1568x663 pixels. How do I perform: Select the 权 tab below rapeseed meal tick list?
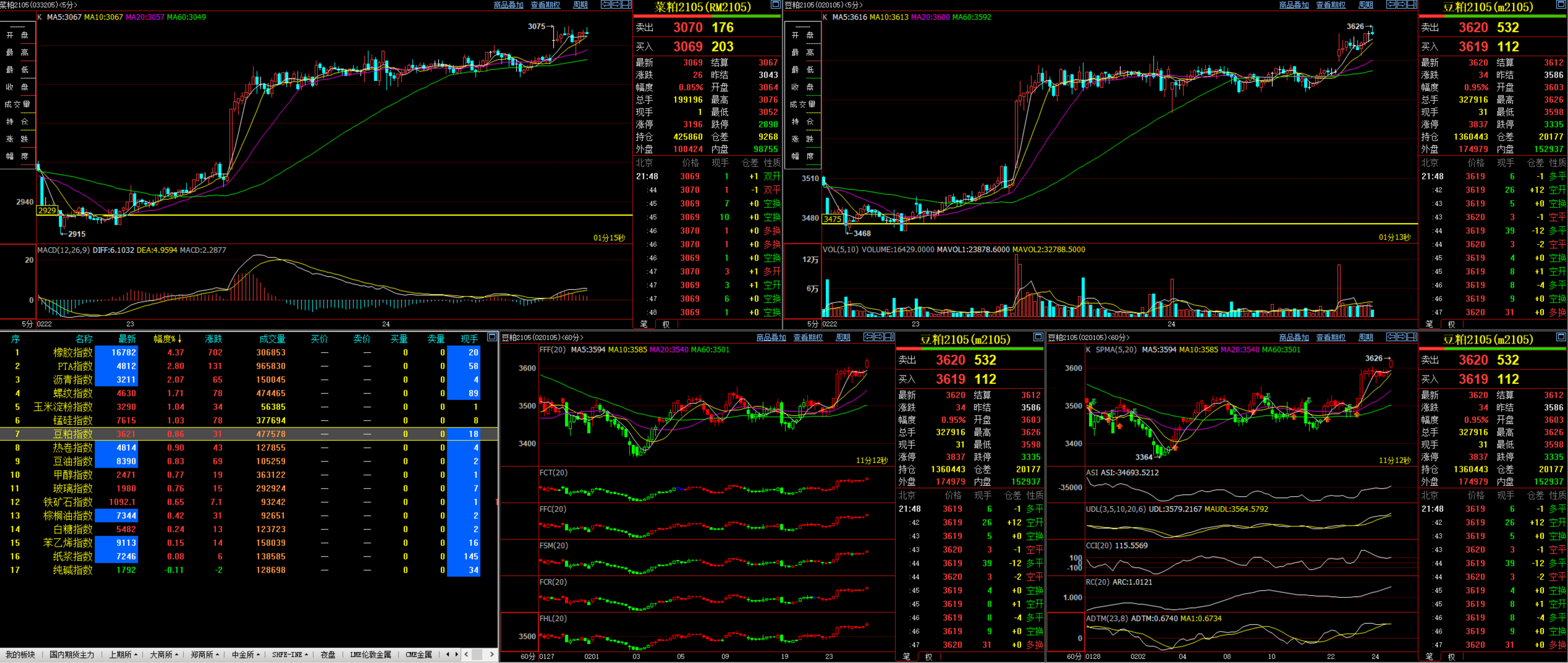(666, 325)
